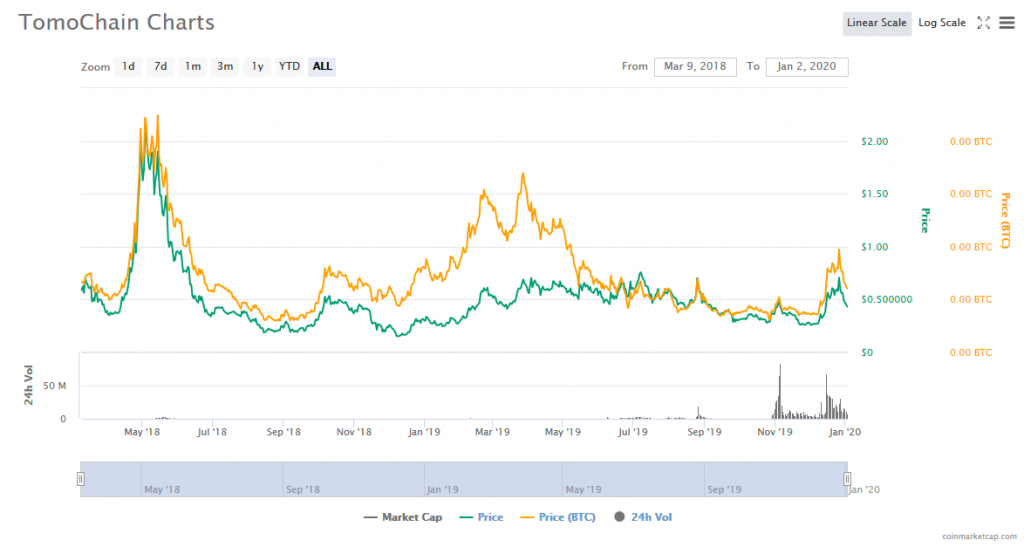
Task: Click the $1.50 price axis label
Action: 874,194
